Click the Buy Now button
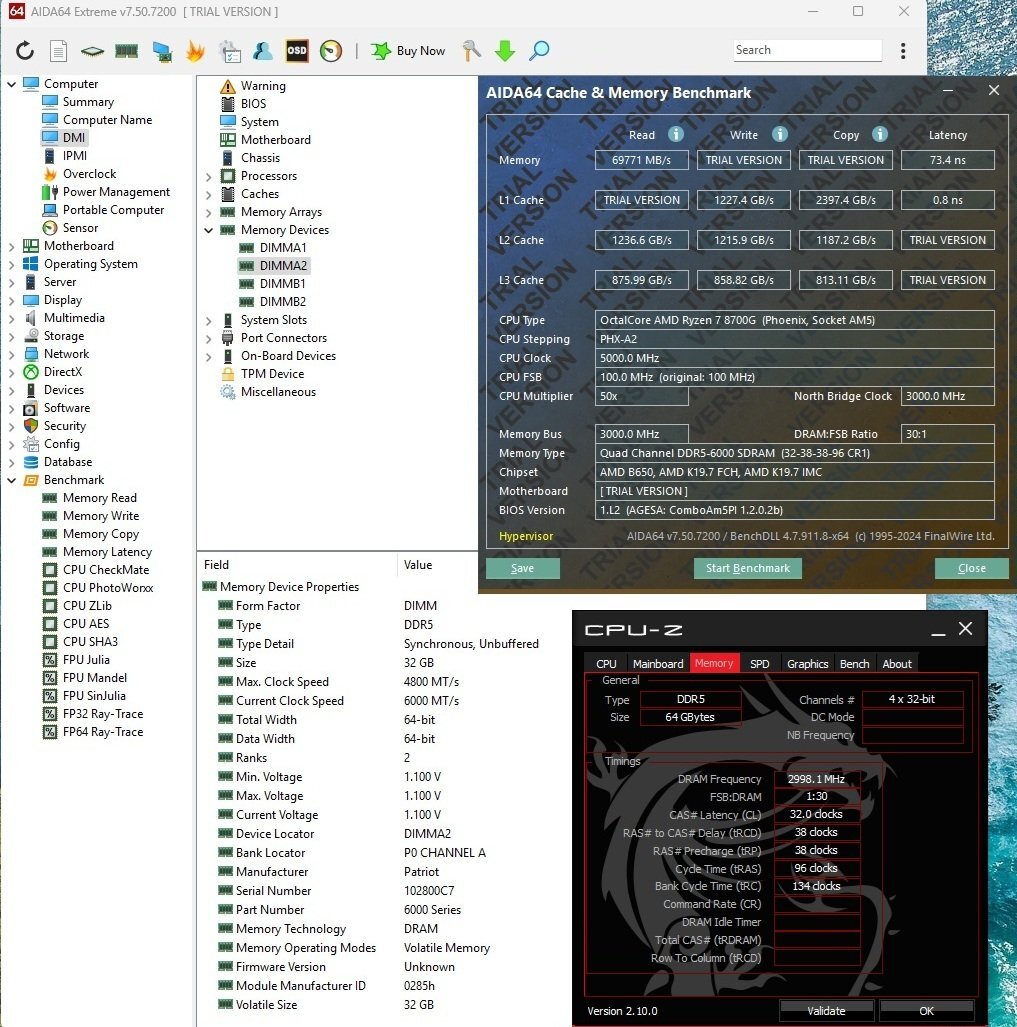Viewport: 1017px width, 1027px height. click(x=408, y=50)
